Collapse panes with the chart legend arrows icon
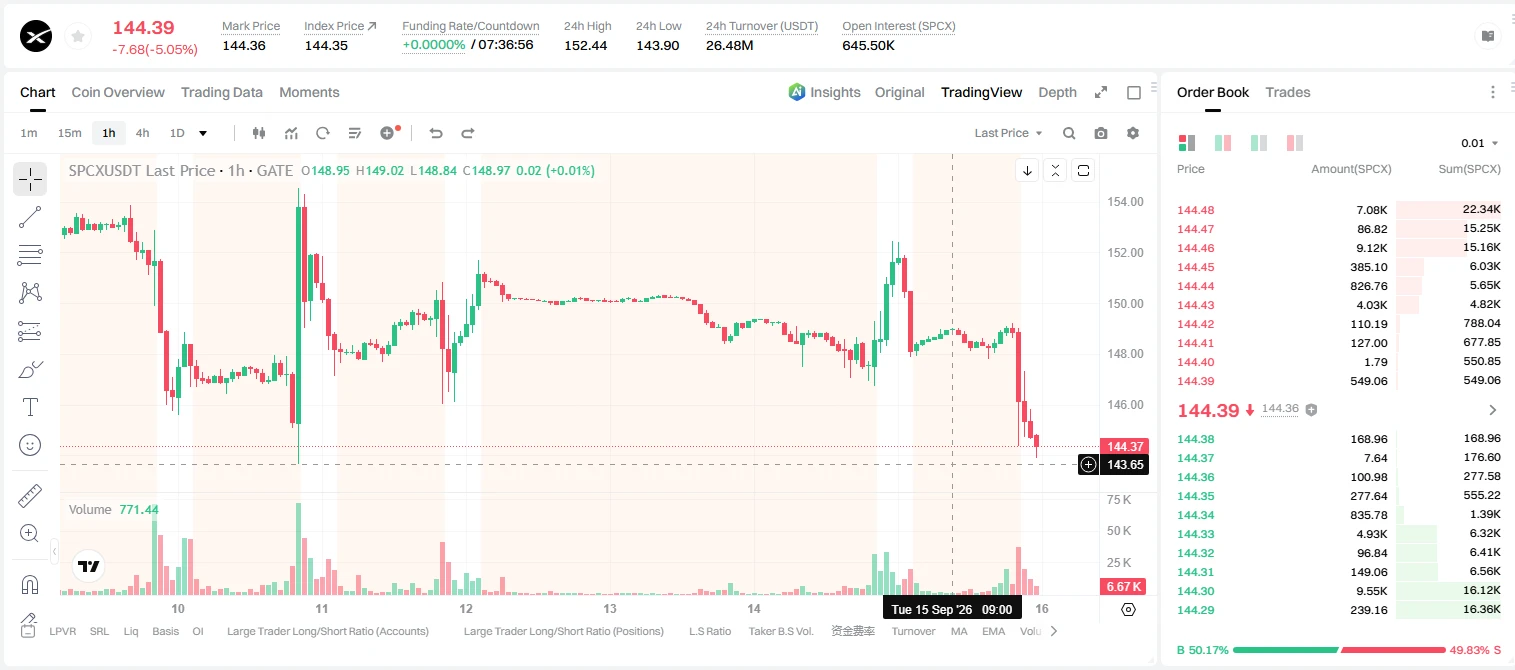 (x=1055, y=170)
